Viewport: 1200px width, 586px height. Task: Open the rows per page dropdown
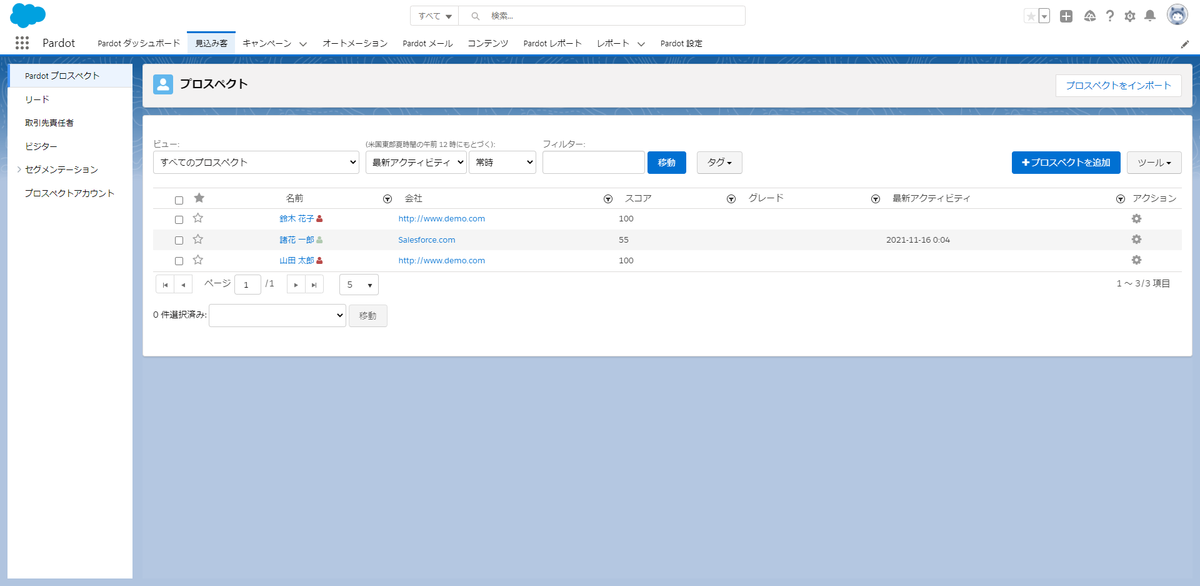pyautogui.click(x=359, y=285)
